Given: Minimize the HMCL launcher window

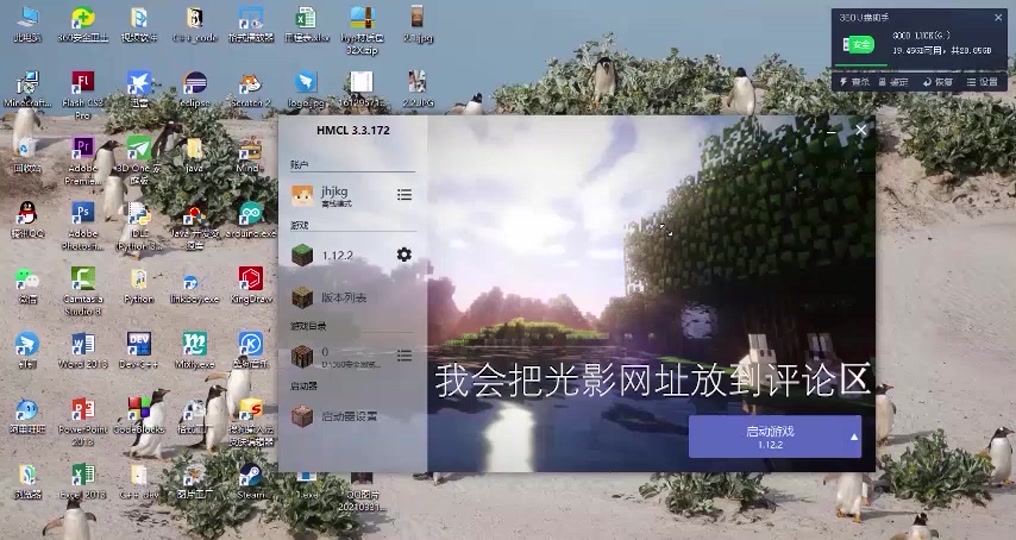Looking at the screenshot, I should point(831,130).
